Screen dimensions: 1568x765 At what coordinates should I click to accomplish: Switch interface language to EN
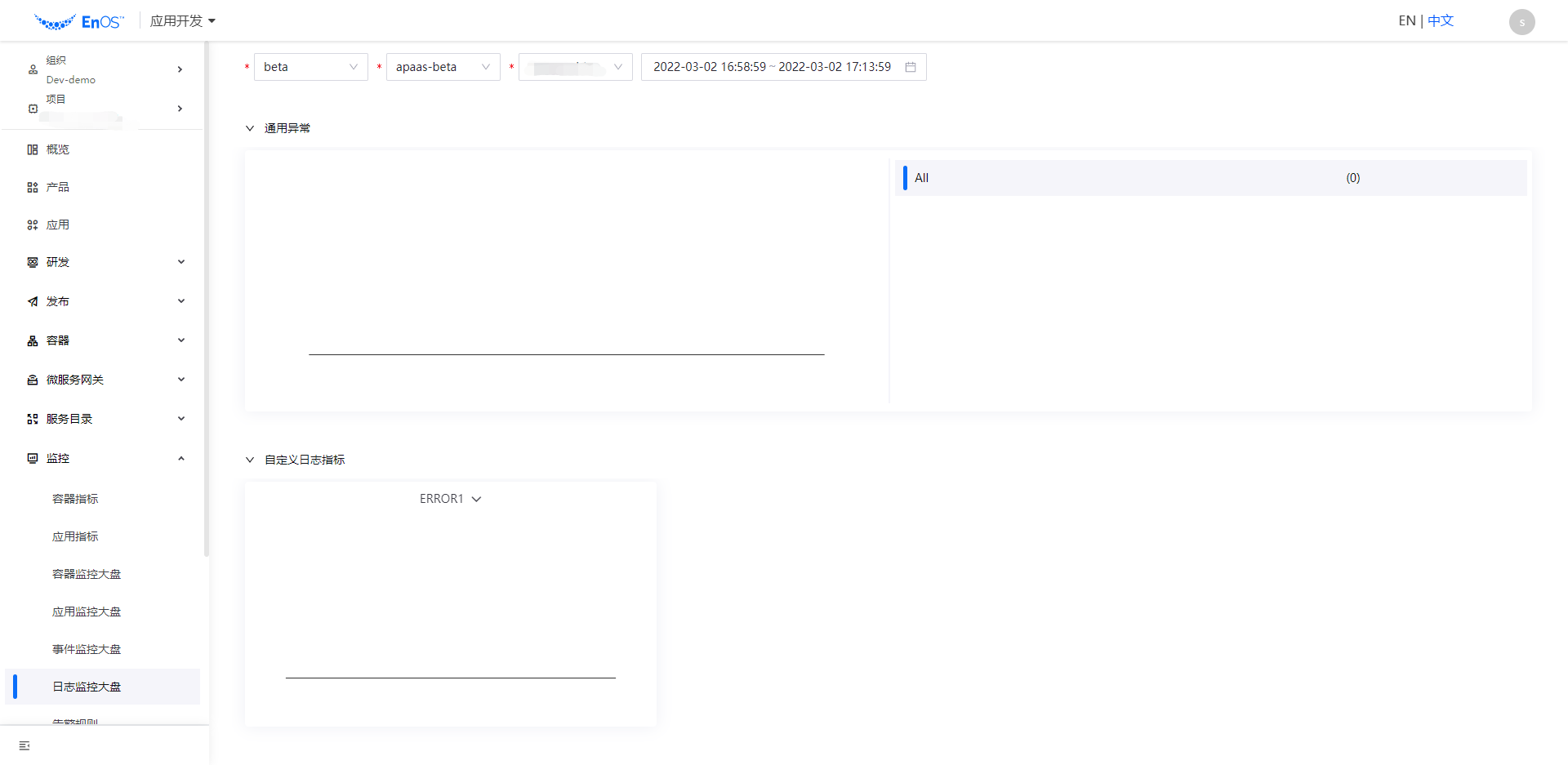click(x=1406, y=20)
